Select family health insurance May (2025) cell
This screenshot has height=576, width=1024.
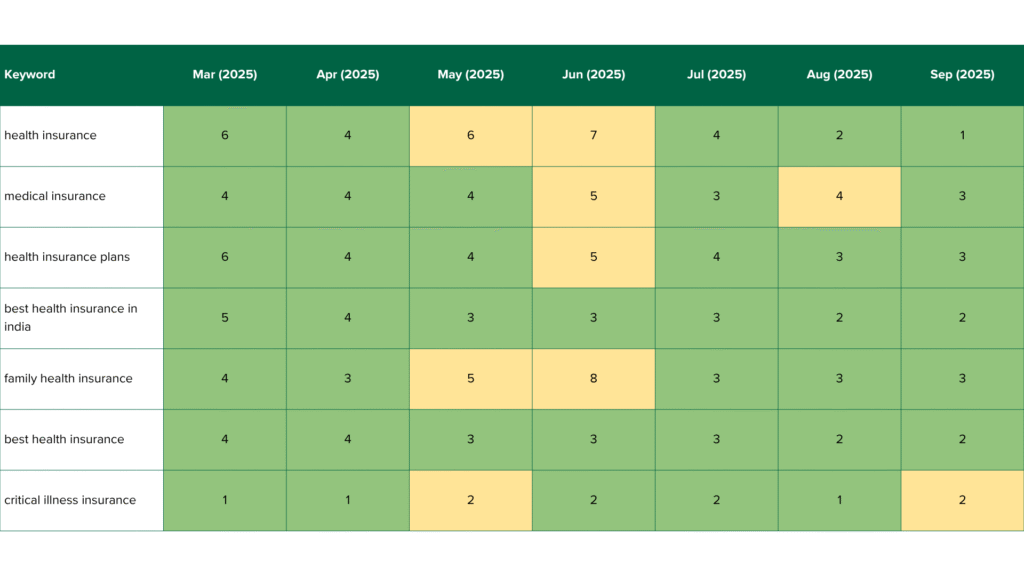point(470,379)
